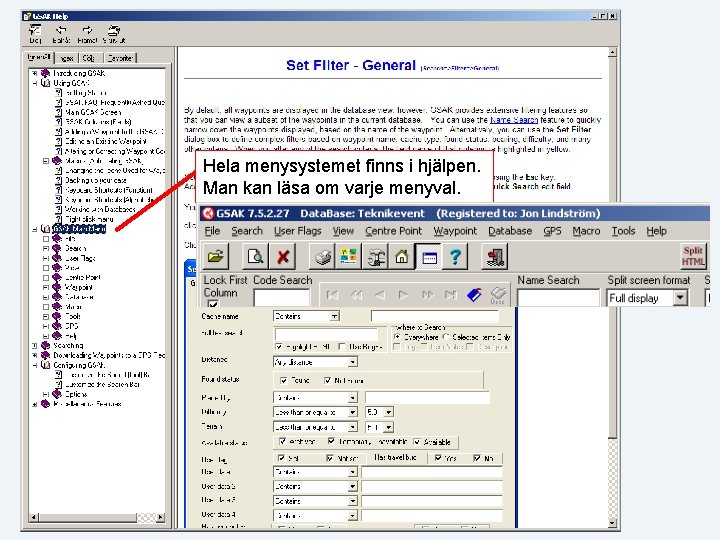
Task: Open the Difficulty 5.0 value dropdown
Action: pyautogui.click(x=389, y=412)
